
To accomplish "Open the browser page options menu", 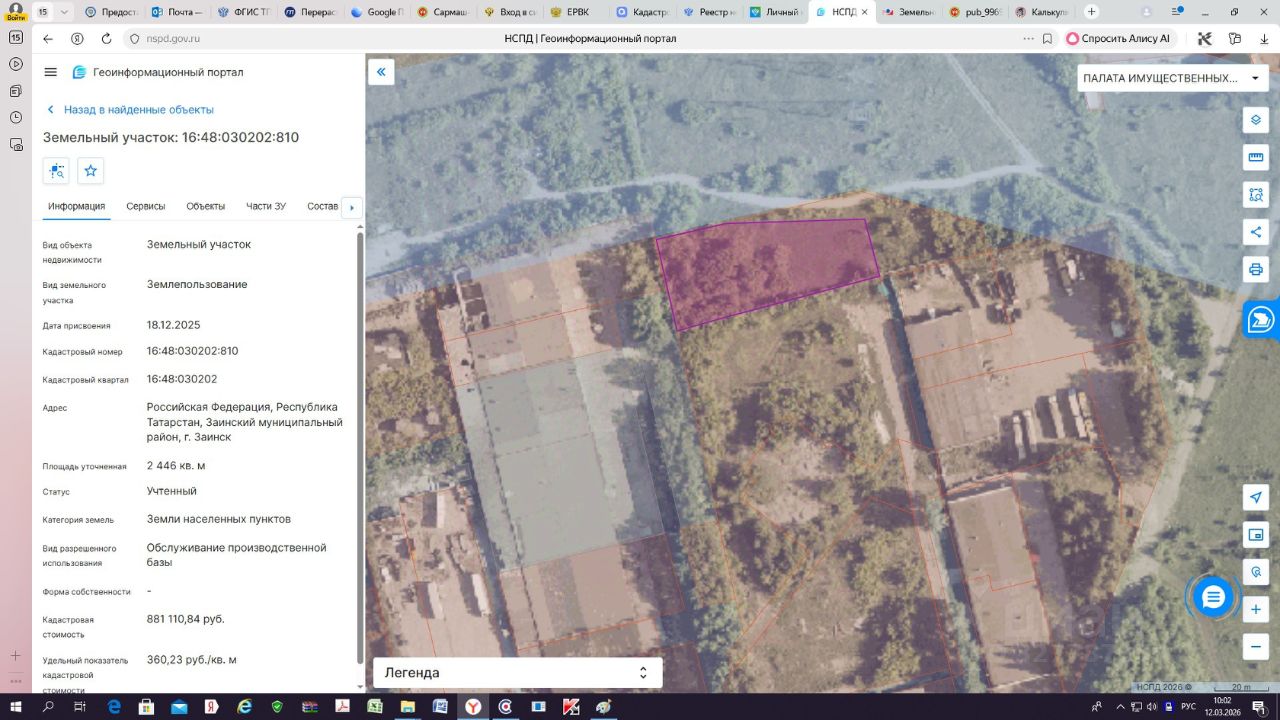I will [1028, 38].
